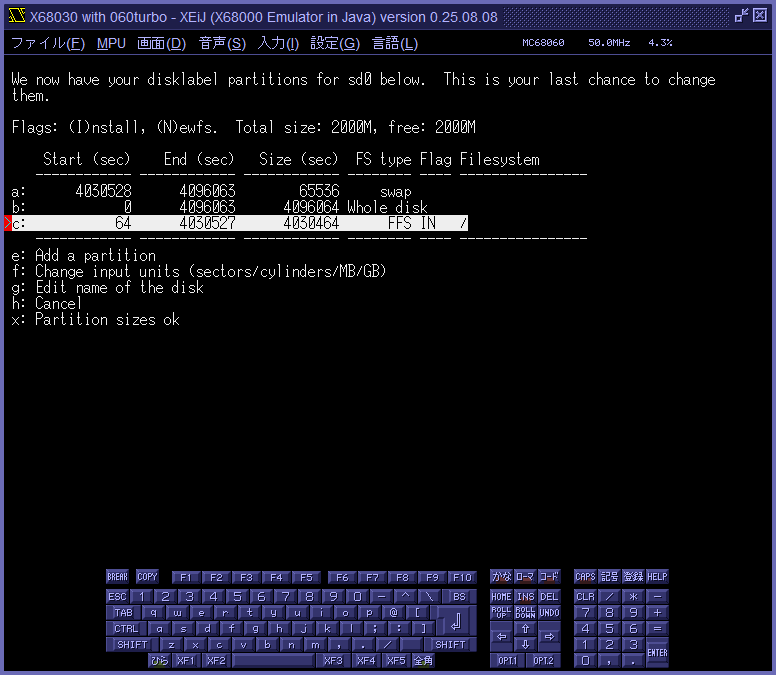Screen dimensions: 776x675
Task: Click the UNDO key
Action: click(x=549, y=613)
